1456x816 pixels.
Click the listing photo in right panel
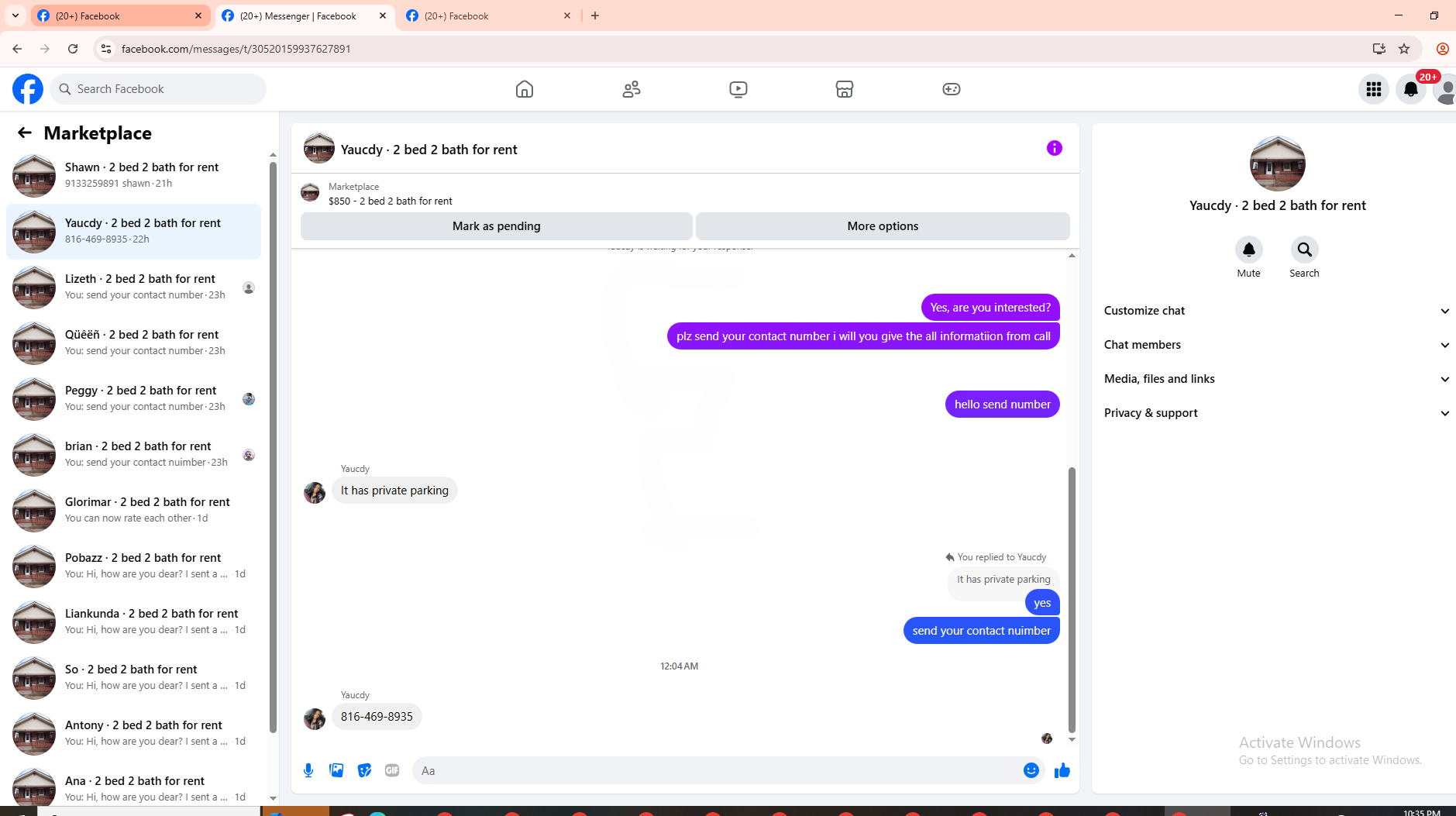(1277, 164)
